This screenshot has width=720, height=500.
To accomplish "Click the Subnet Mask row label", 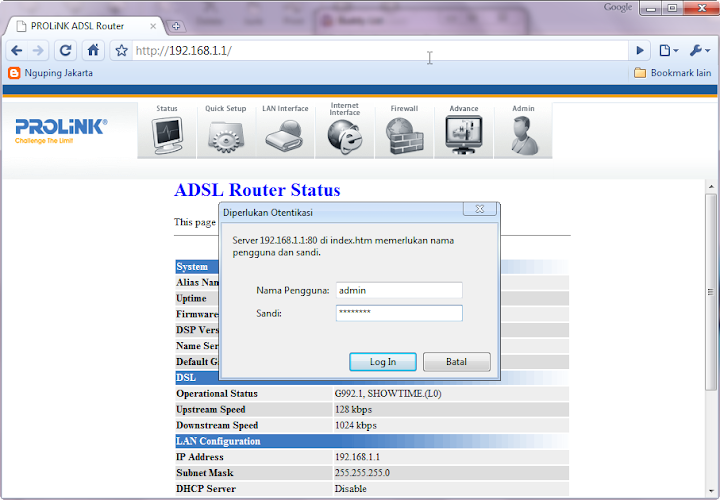I will [x=205, y=473].
